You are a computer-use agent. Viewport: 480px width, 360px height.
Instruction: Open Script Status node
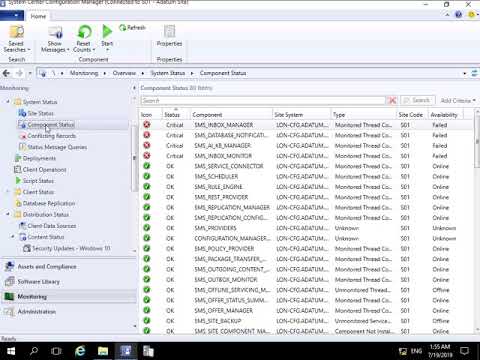point(38,181)
